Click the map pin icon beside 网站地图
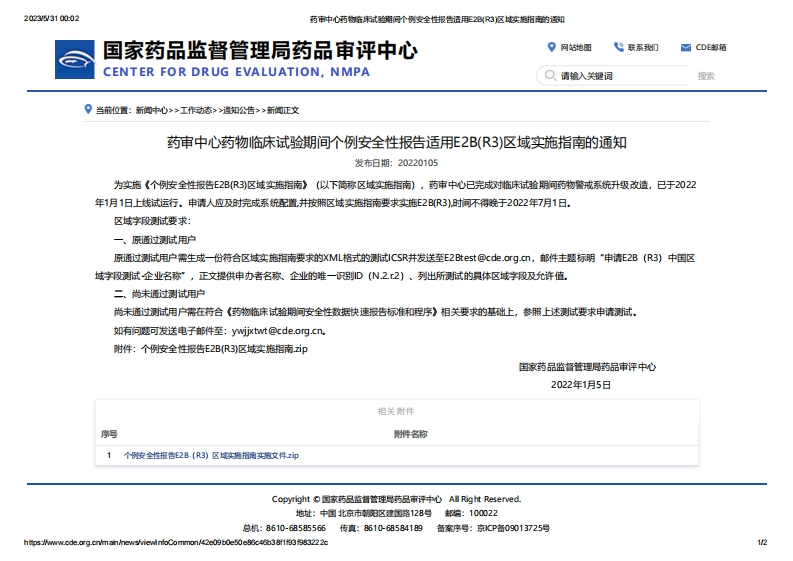 [551, 47]
